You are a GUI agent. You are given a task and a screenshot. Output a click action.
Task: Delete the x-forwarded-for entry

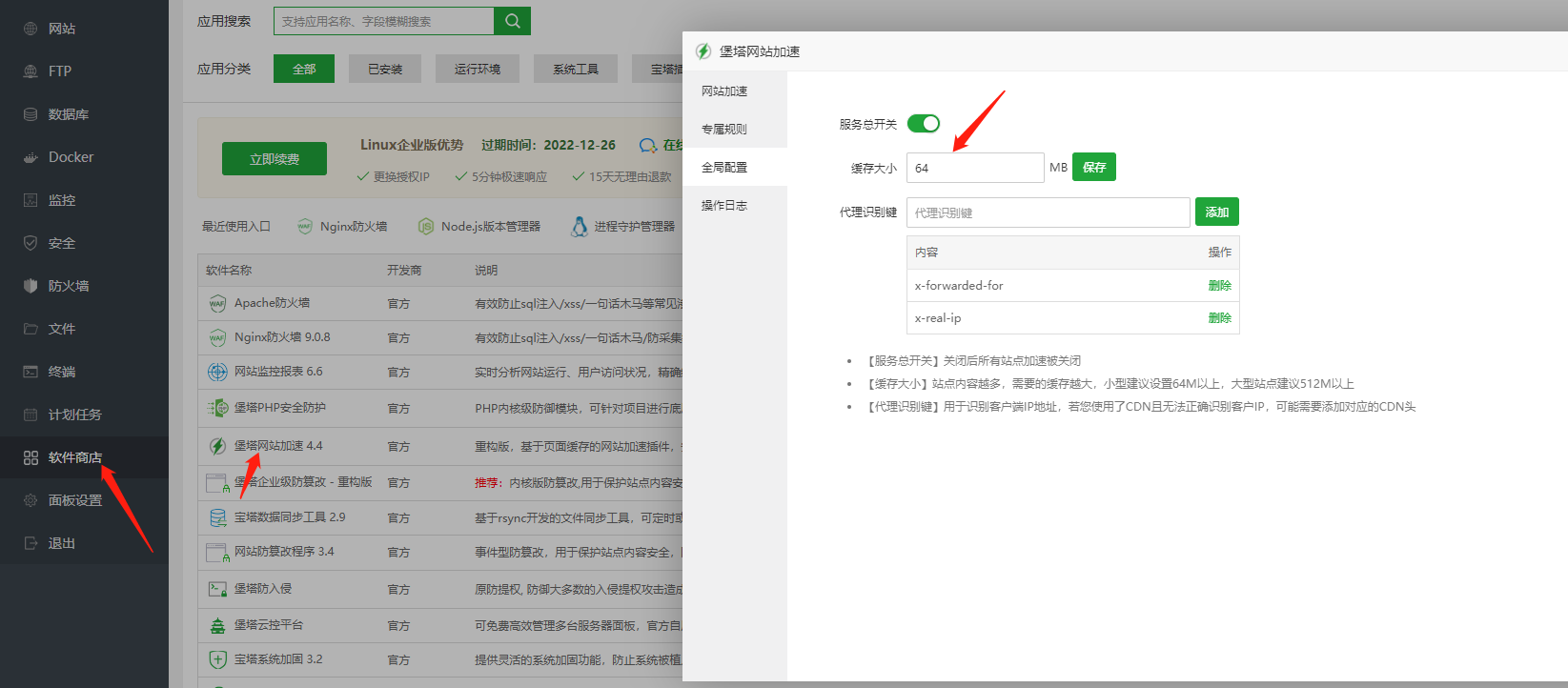click(1220, 285)
